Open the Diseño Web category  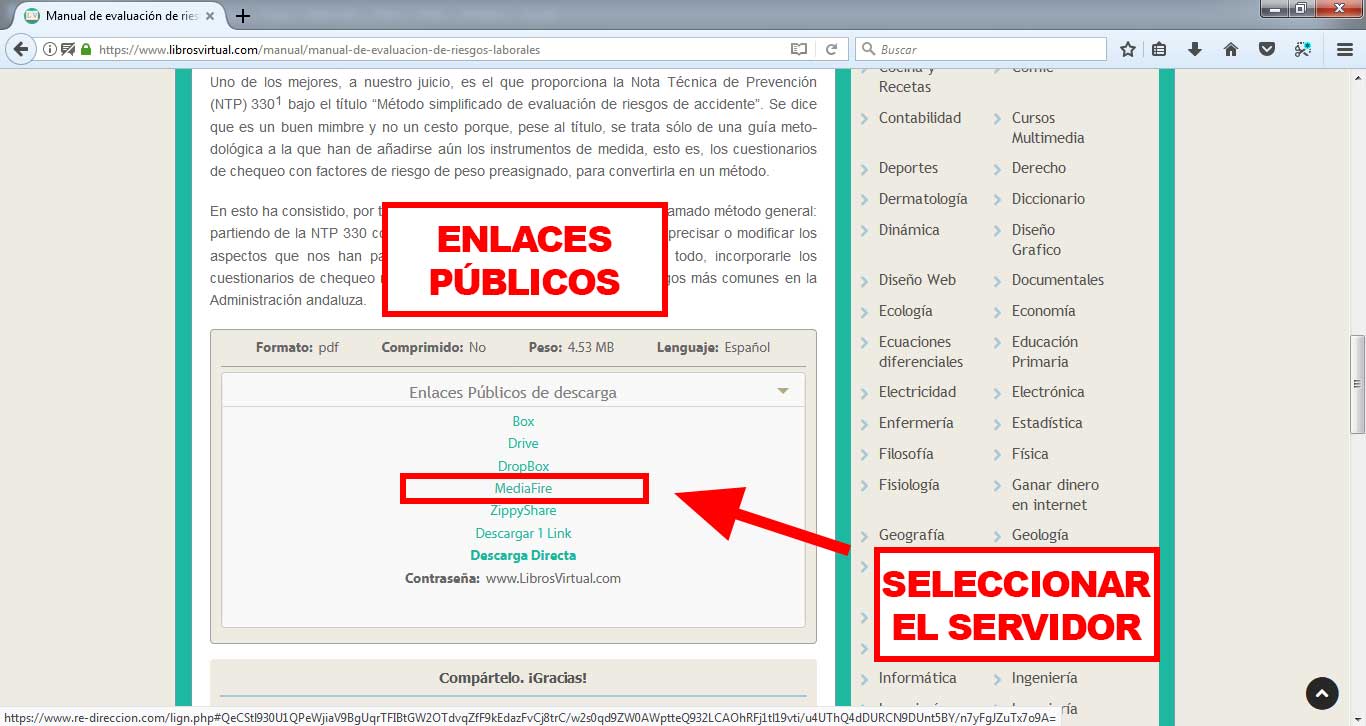(x=917, y=279)
